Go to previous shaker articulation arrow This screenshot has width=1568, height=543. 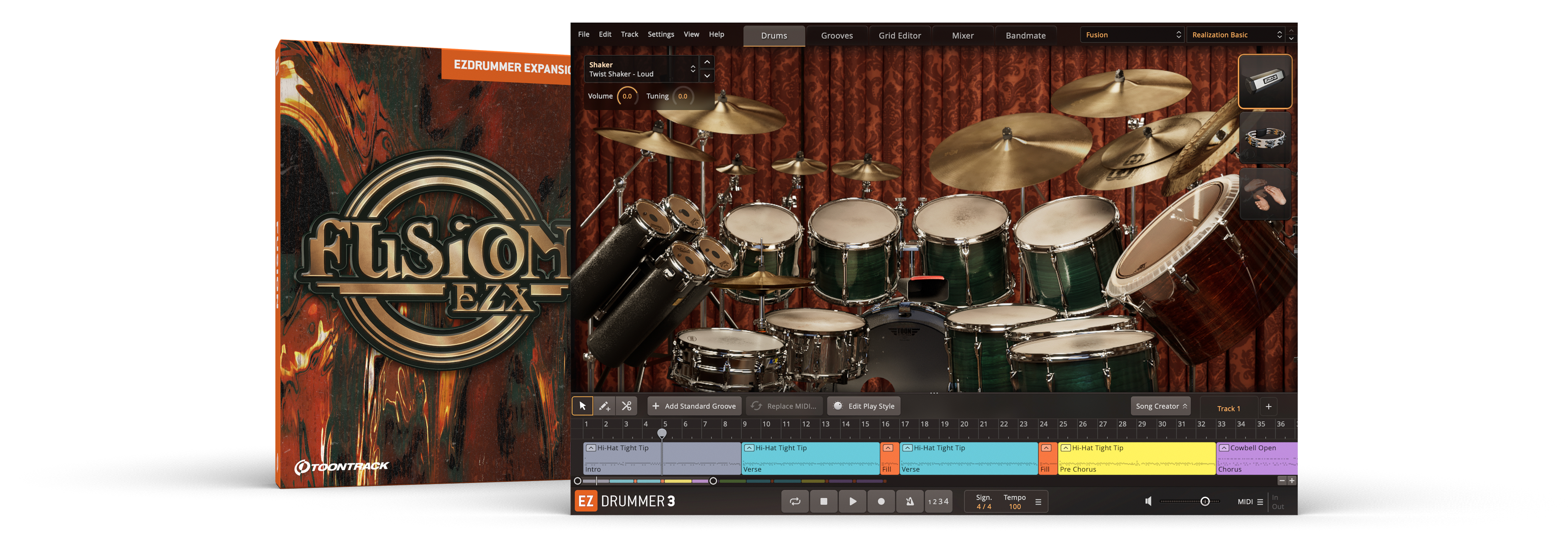(x=707, y=62)
